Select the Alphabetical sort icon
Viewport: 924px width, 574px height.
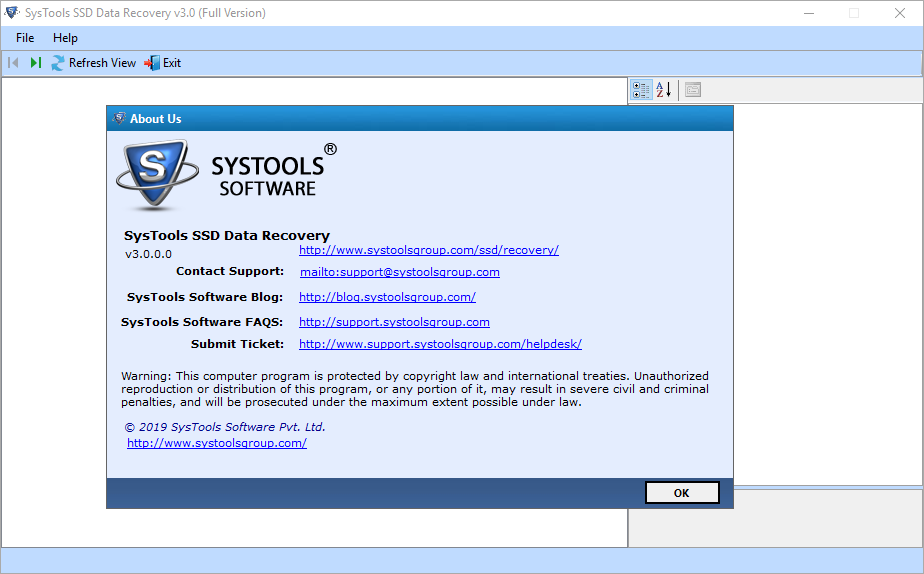coord(664,90)
